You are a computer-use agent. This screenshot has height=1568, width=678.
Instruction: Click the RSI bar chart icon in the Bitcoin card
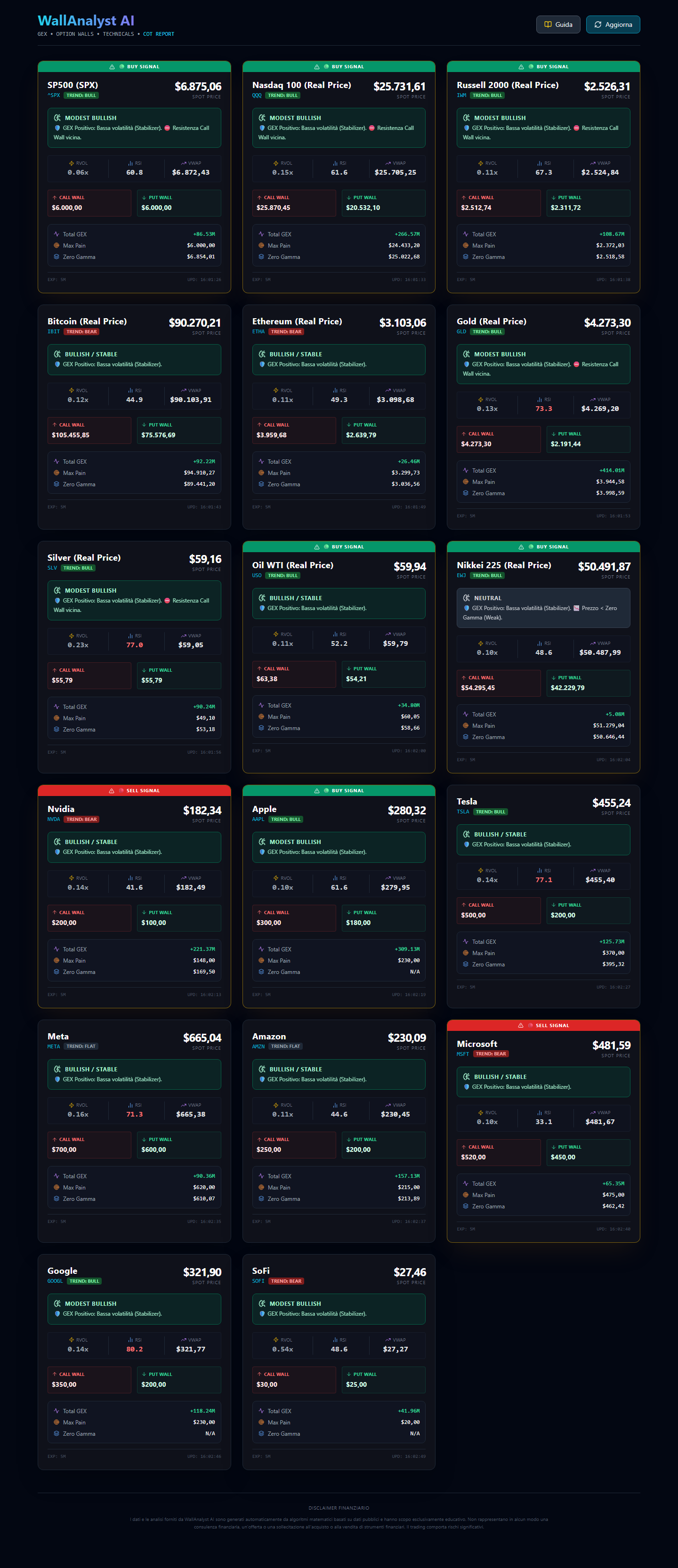pos(130,391)
